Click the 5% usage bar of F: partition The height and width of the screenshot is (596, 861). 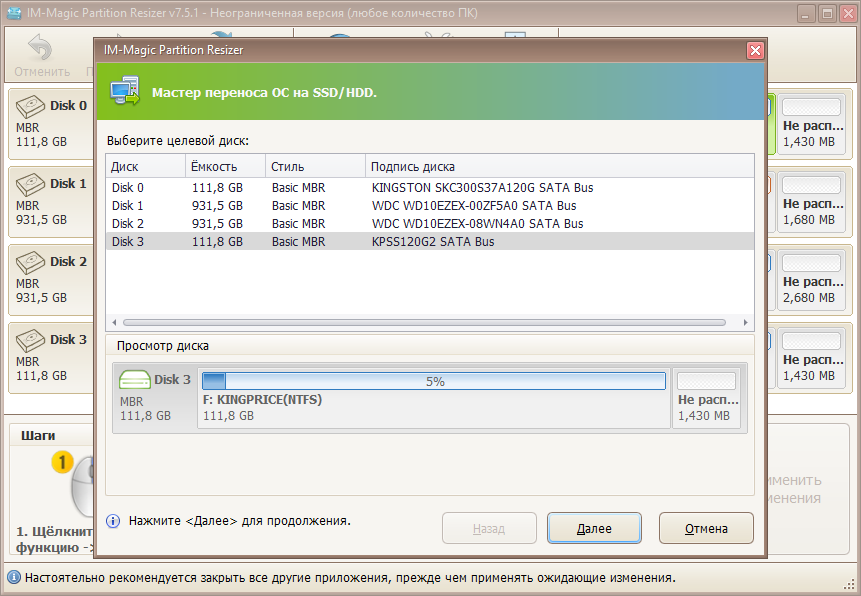(434, 381)
